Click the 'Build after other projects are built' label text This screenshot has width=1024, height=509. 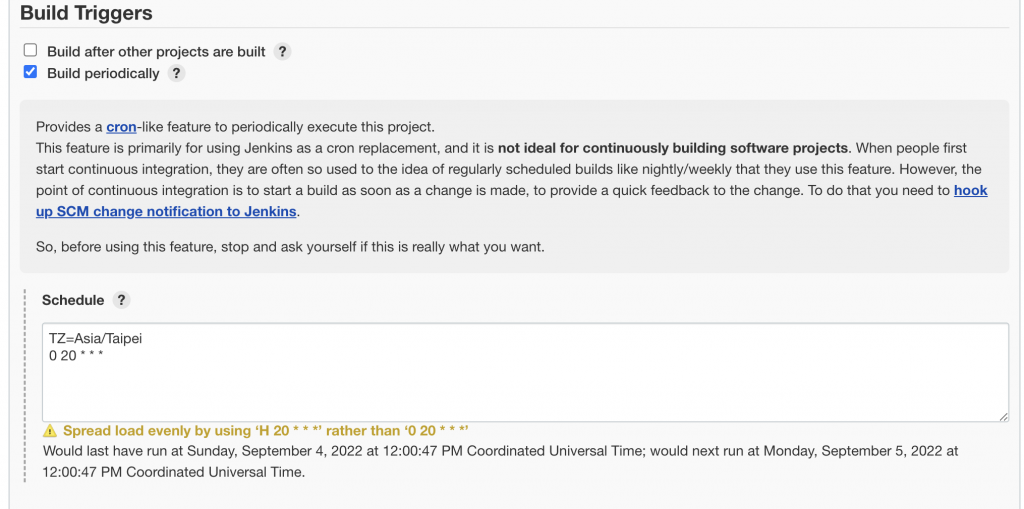pyautogui.click(x=156, y=51)
